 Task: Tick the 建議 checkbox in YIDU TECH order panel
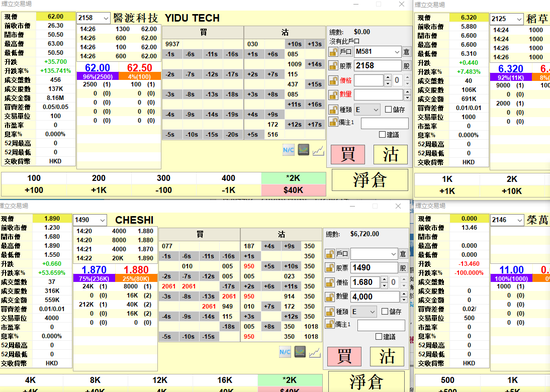[x=382, y=135]
